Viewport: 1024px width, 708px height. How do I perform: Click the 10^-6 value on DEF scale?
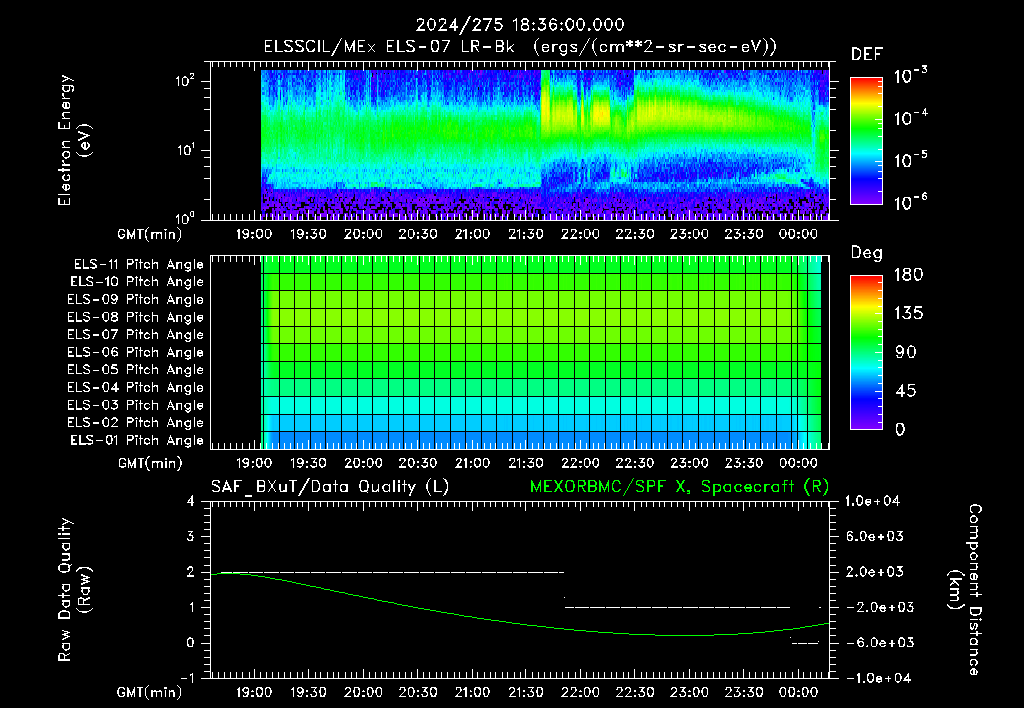coord(910,202)
